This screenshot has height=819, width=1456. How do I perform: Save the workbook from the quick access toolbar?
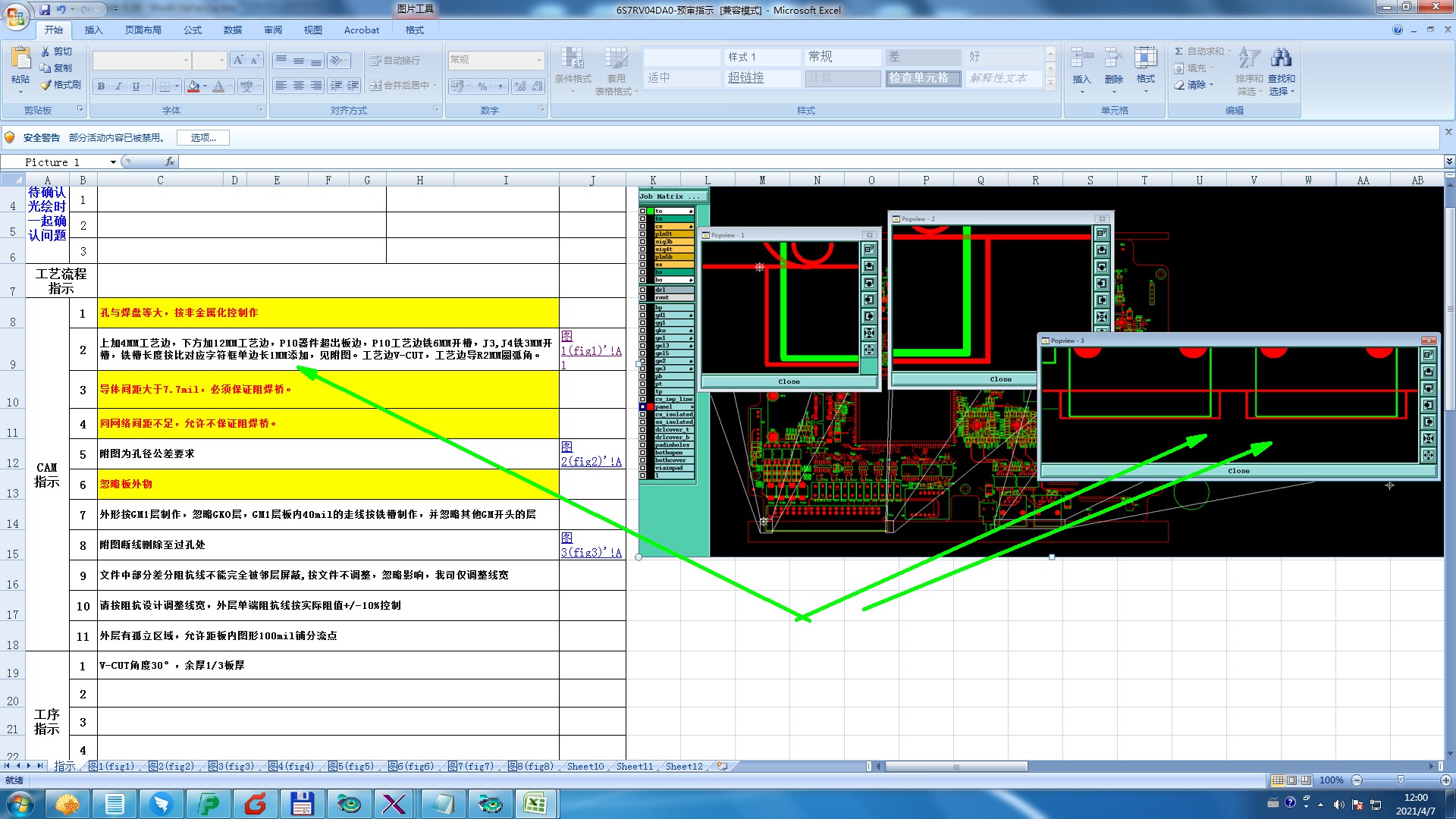(x=45, y=10)
